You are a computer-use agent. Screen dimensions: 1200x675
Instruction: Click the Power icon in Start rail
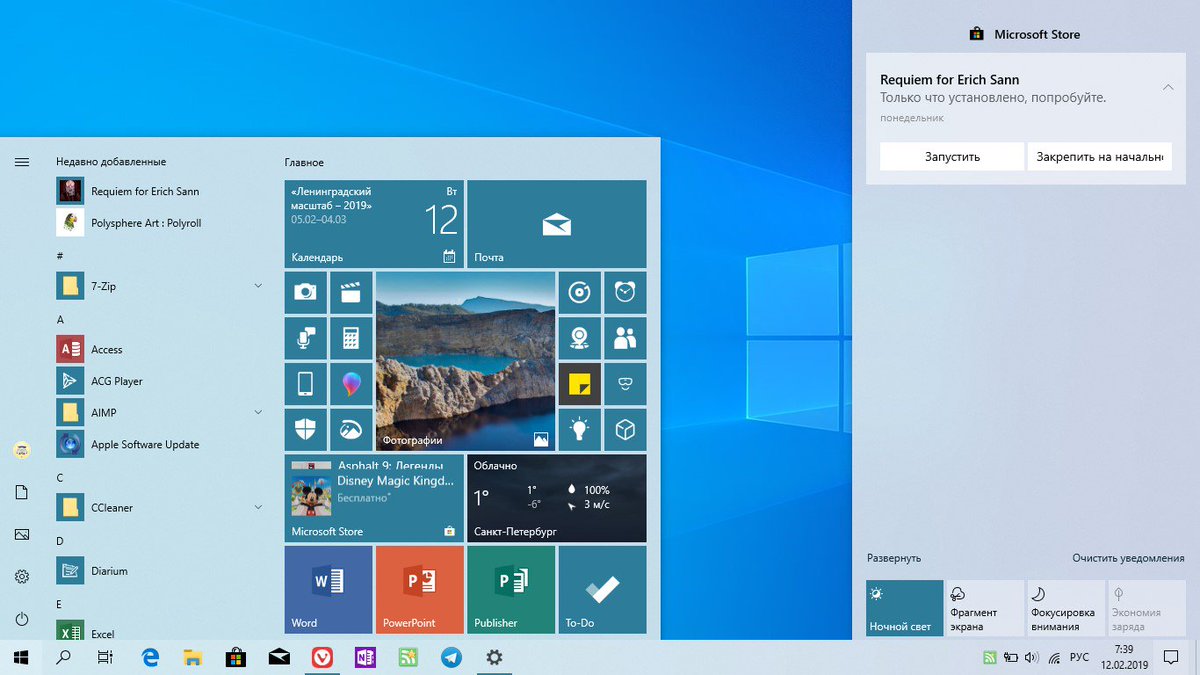click(22, 619)
